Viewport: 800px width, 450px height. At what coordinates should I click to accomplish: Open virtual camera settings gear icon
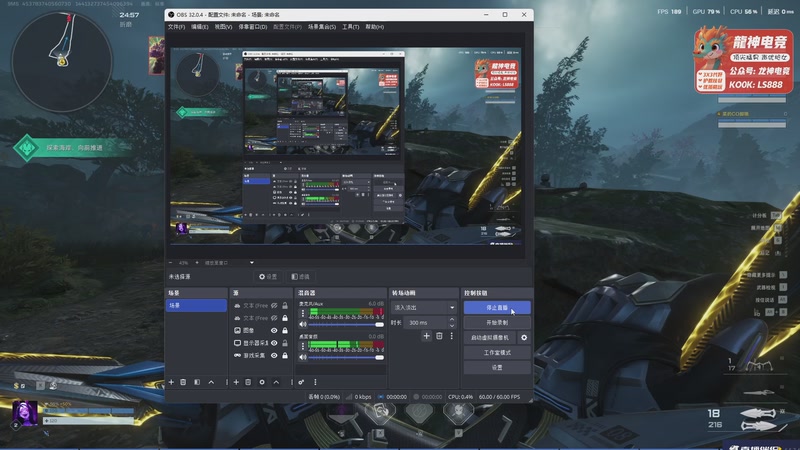(524, 337)
